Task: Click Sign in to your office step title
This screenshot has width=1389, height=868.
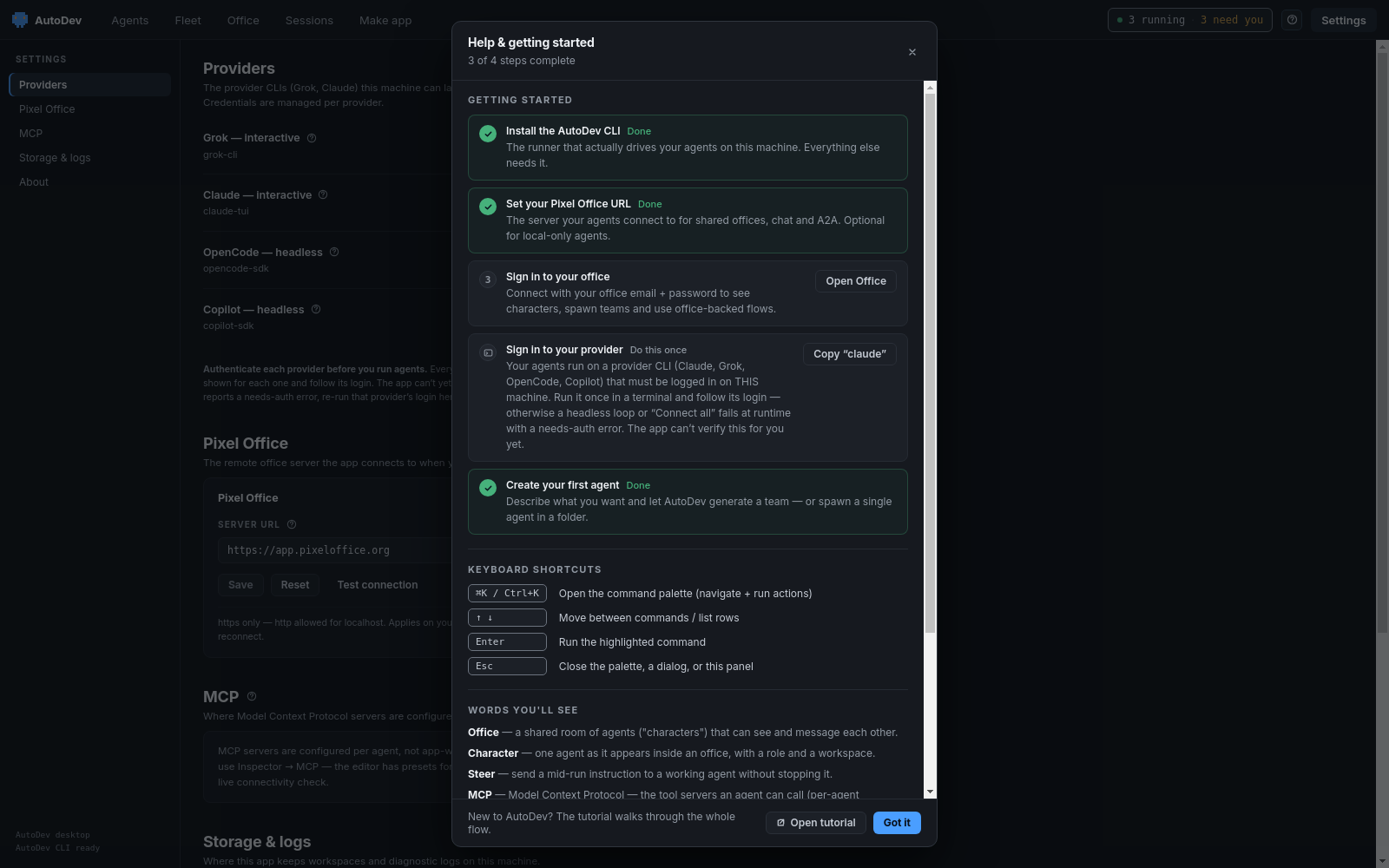Action: click(557, 277)
